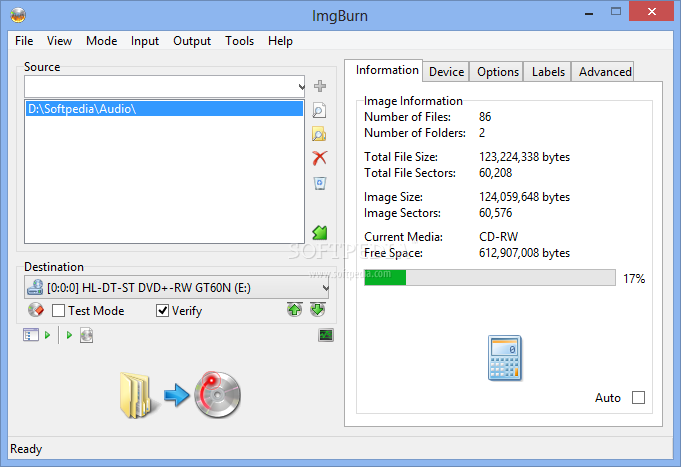This screenshot has height=467, width=681.
Task: Open the File menu
Action: click(24, 41)
